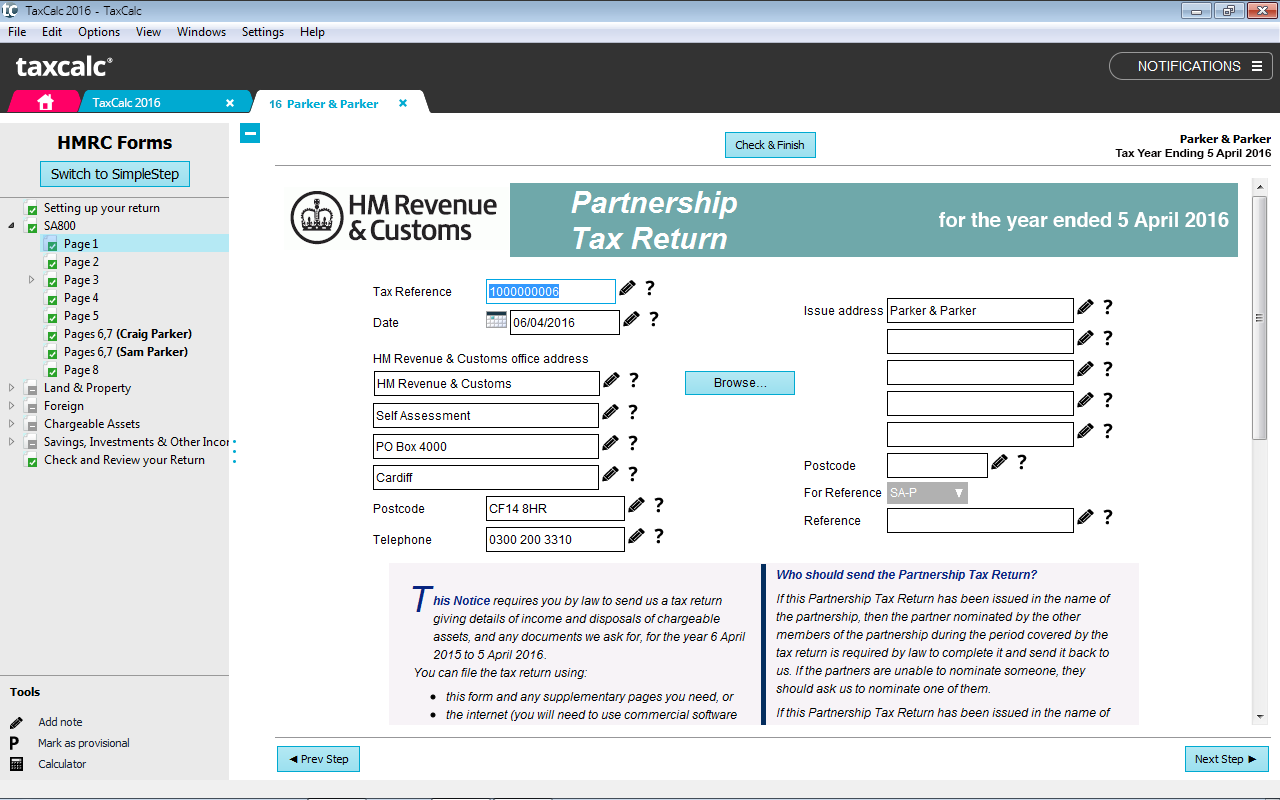Expand the Land & Property tree node
Viewport: 1280px width, 800px height.
(x=12, y=388)
